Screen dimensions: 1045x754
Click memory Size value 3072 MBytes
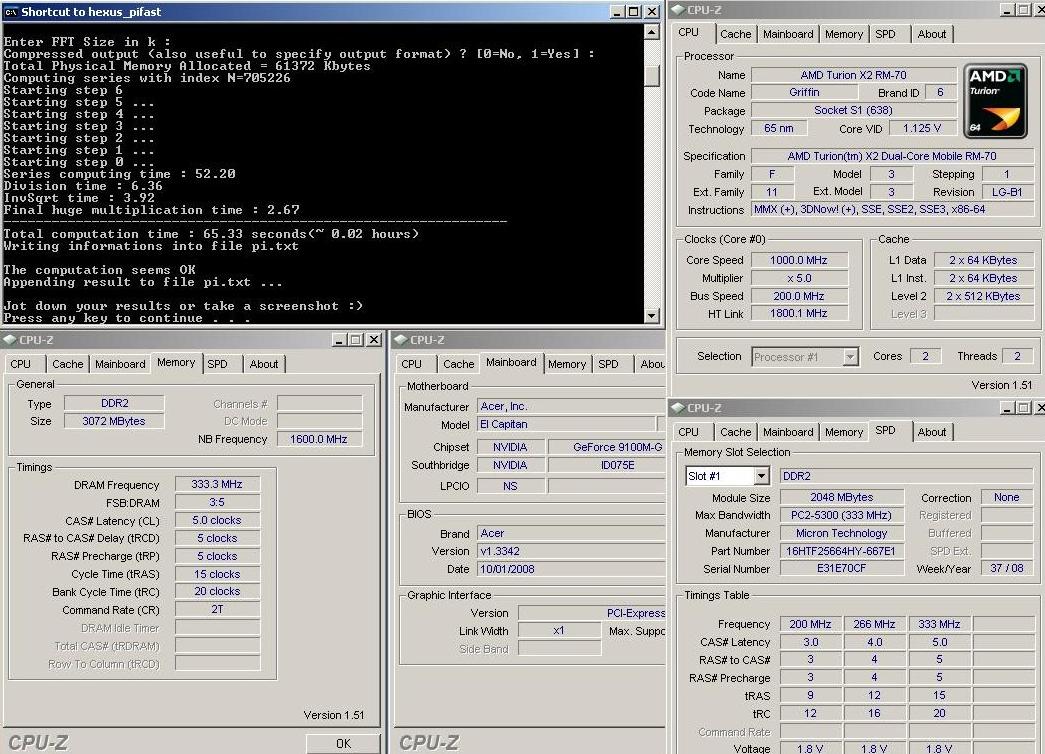coord(114,421)
